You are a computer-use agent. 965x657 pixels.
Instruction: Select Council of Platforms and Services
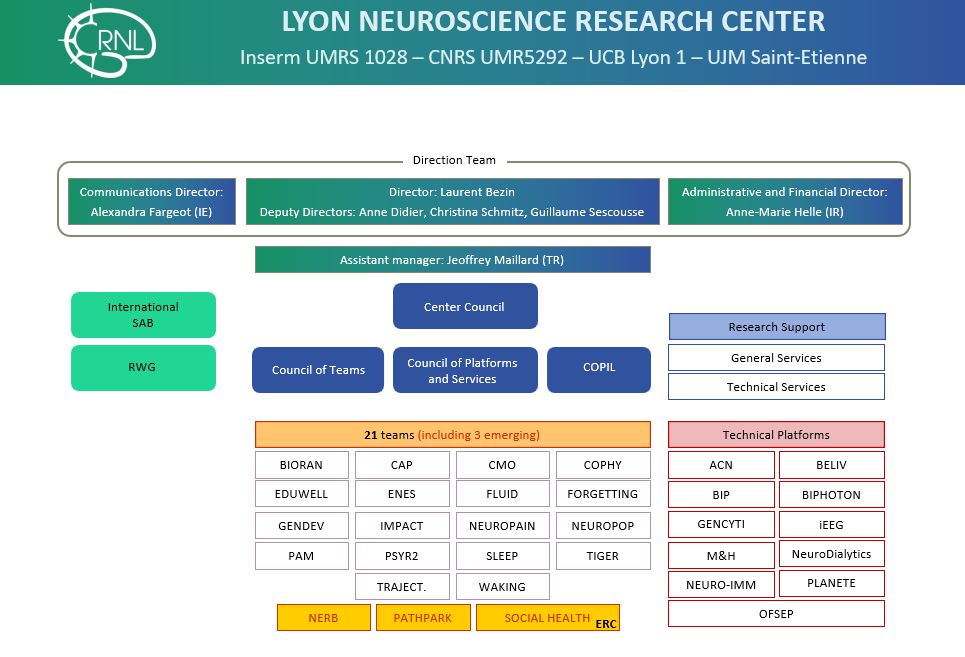465,370
